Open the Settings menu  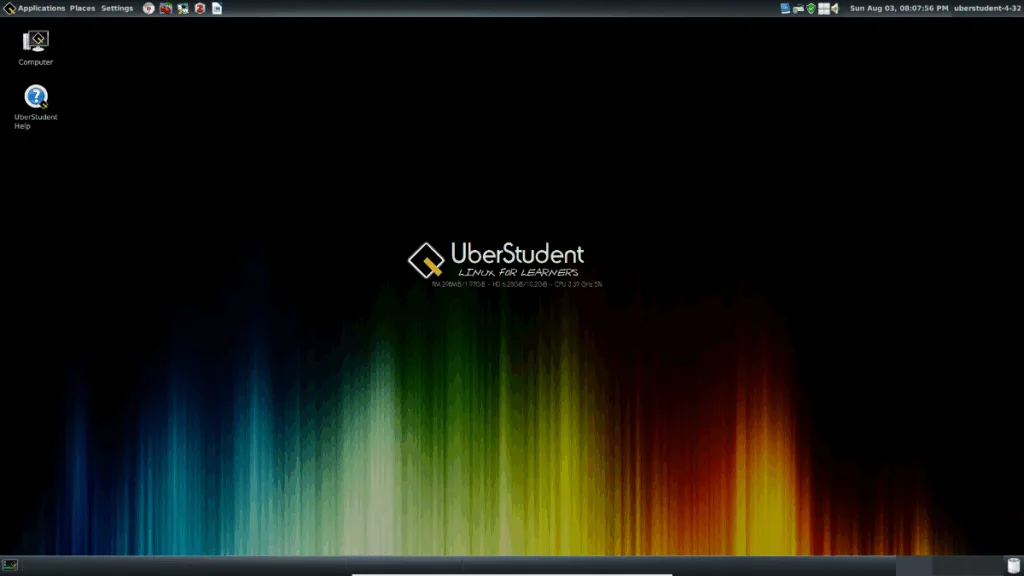(x=117, y=8)
